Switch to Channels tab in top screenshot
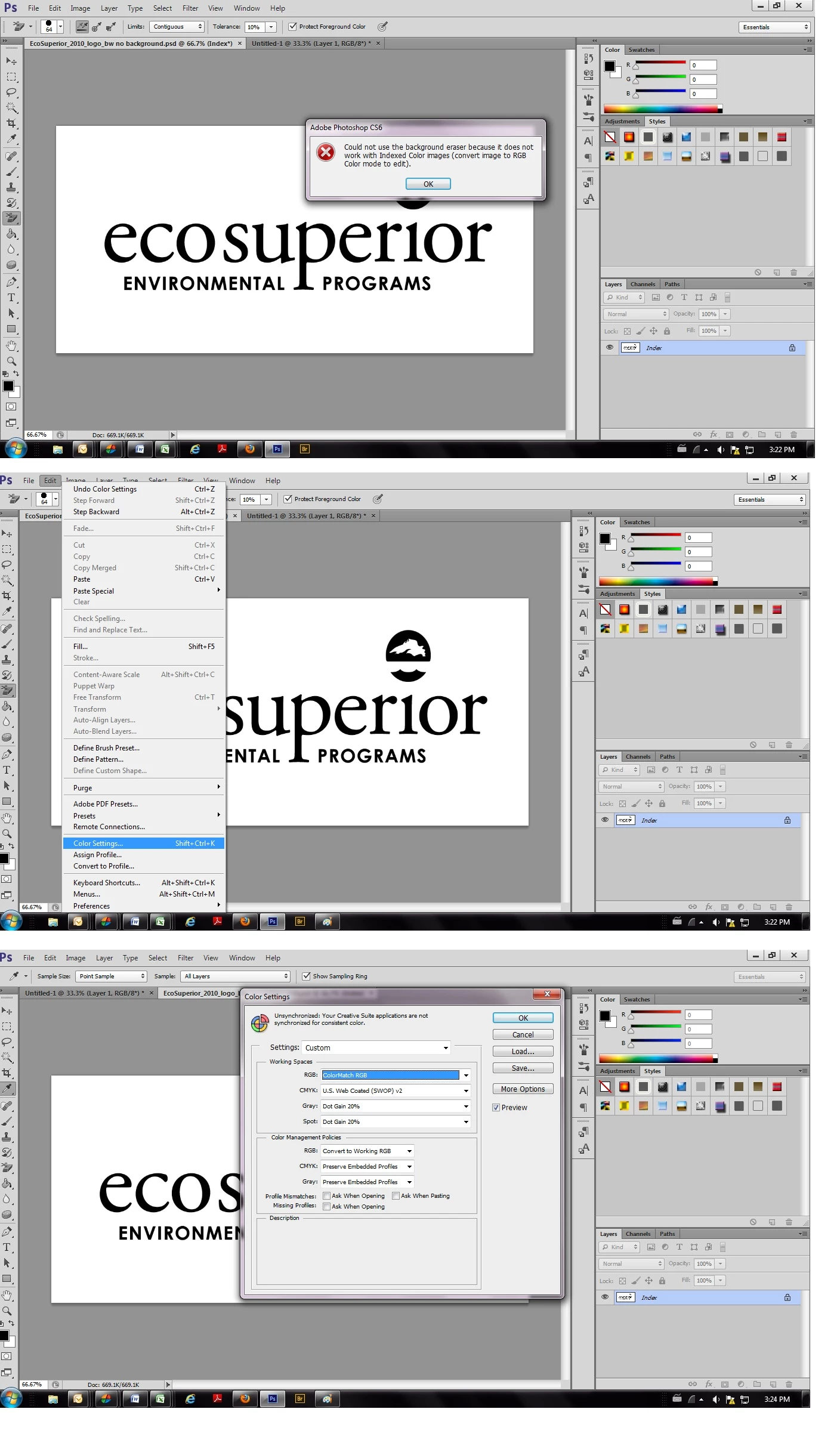This screenshot has height=1446, width=840. pyautogui.click(x=643, y=284)
